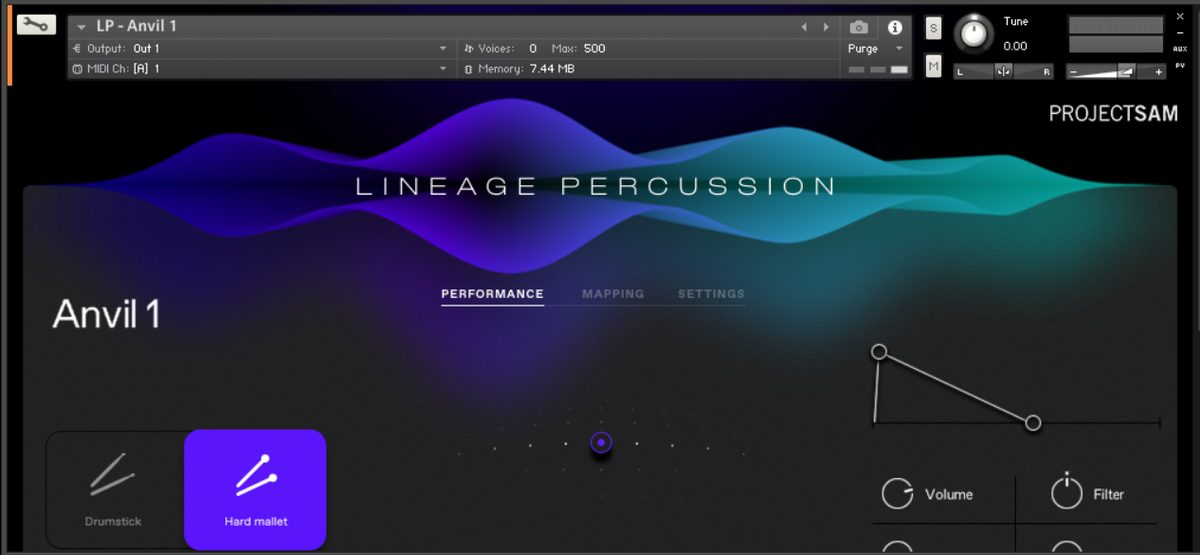Viewport: 1200px width, 555px height.
Task: Toggle the AUX sends panel
Action: [1181, 48]
